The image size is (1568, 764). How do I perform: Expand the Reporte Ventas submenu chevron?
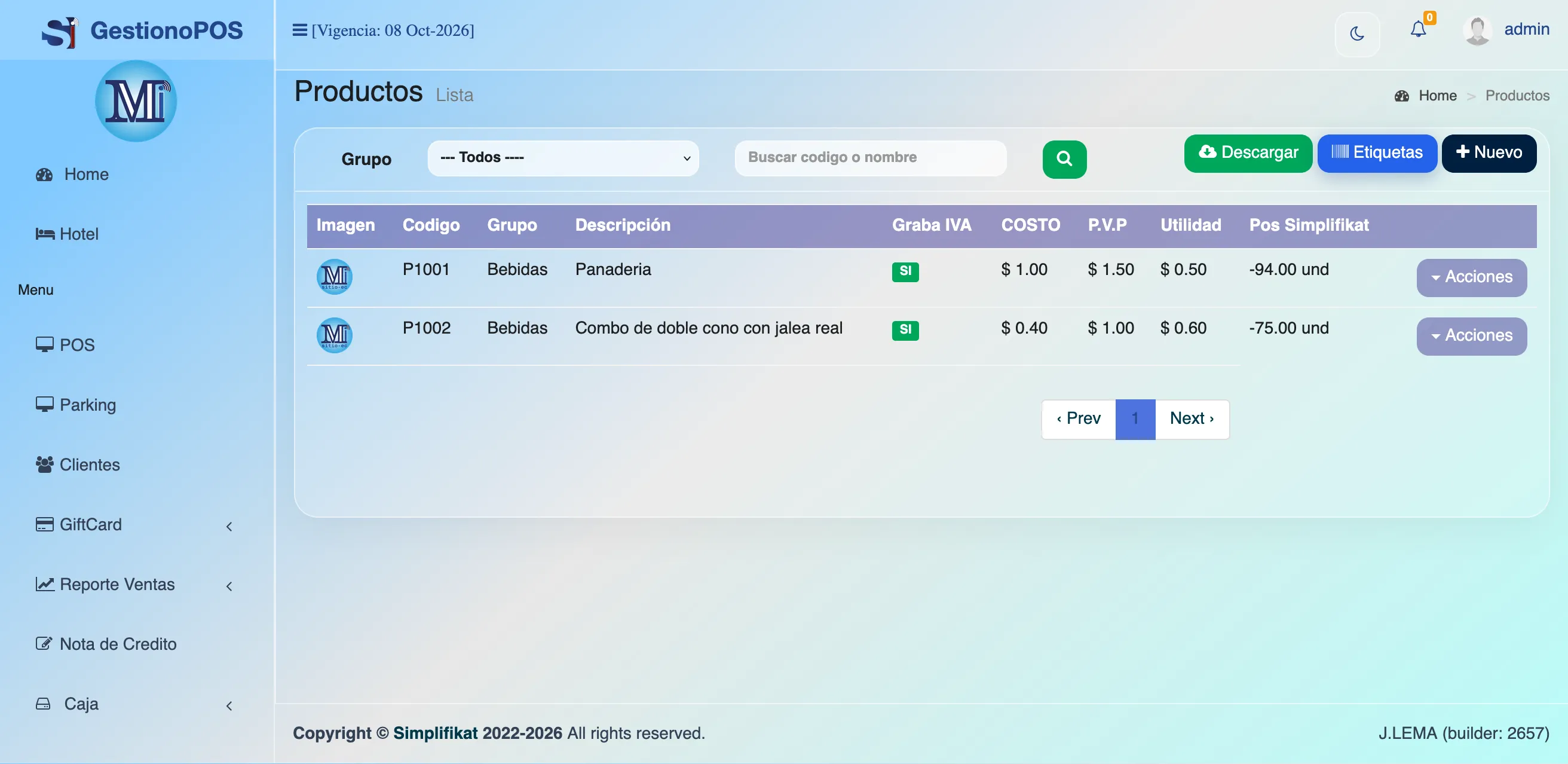(229, 586)
